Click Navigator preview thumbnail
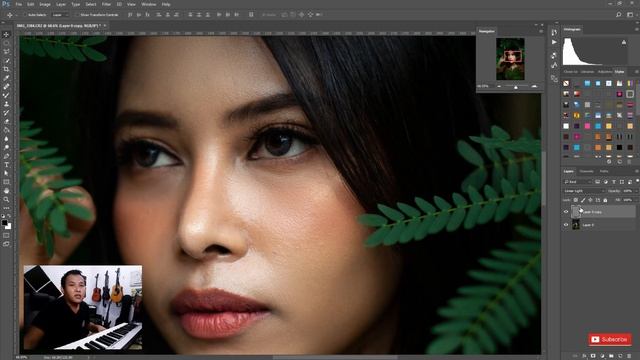The height and width of the screenshot is (360, 640). click(x=510, y=59)
